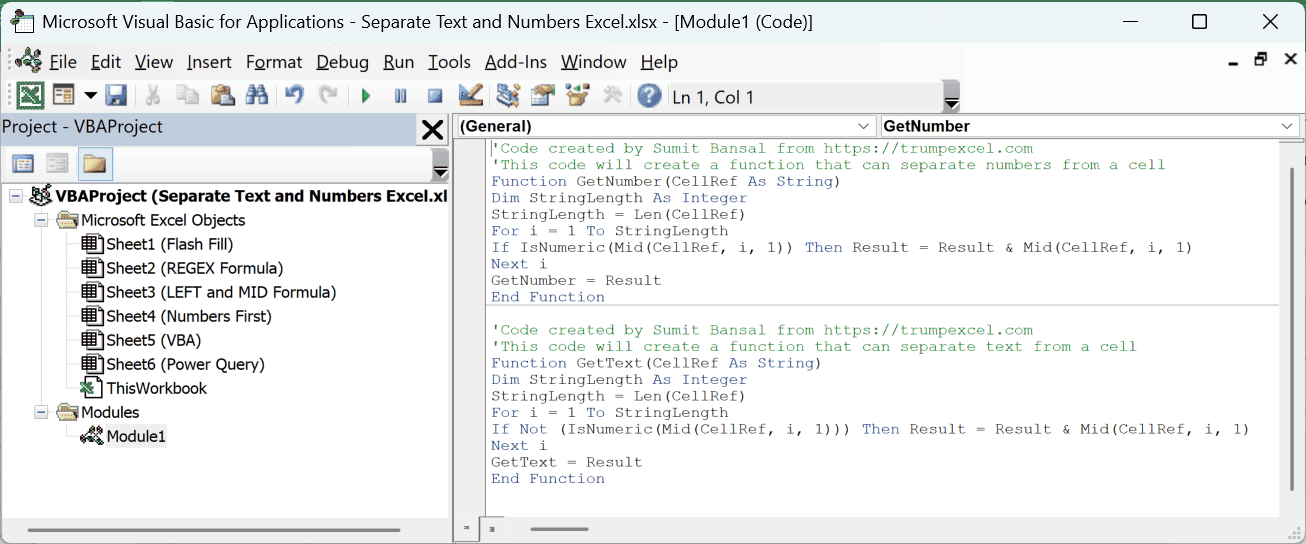This screenshot has width=1306, height=544.
Task: Open the View menu
Action: click(154, 62)
